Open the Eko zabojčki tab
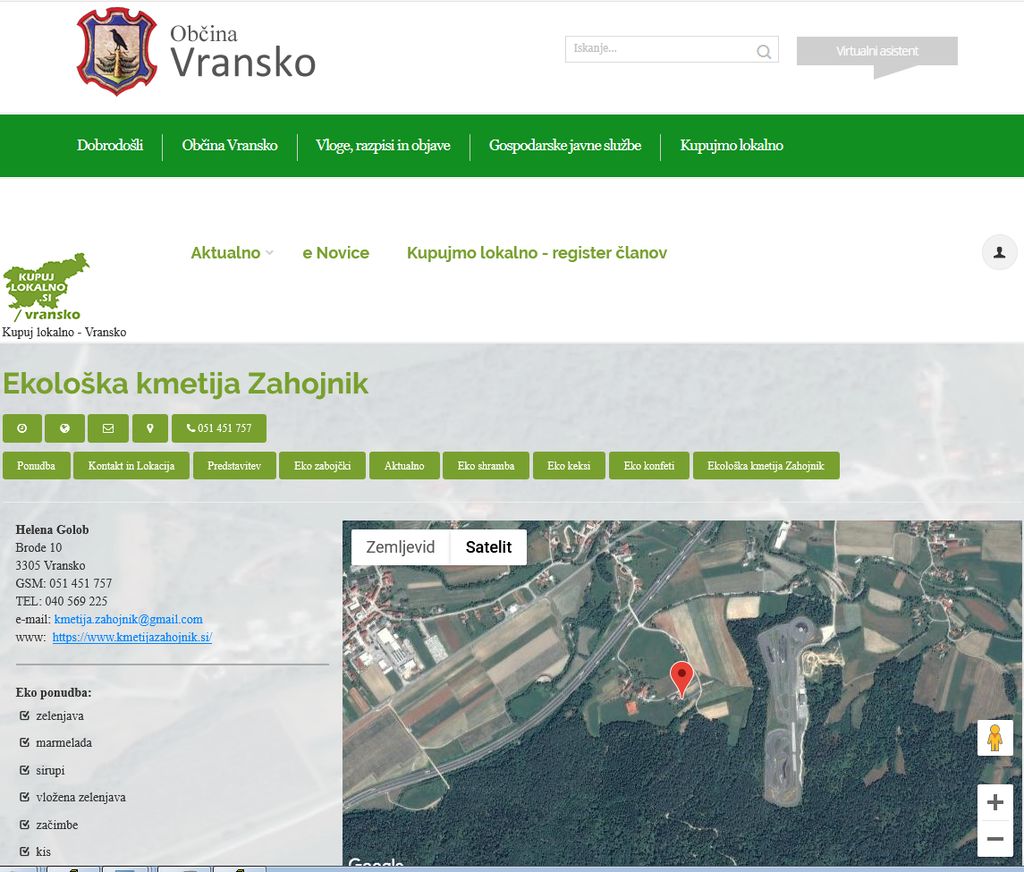This screenshot has width=1024, height=872. pyautogui.click(x=314, y=466)
